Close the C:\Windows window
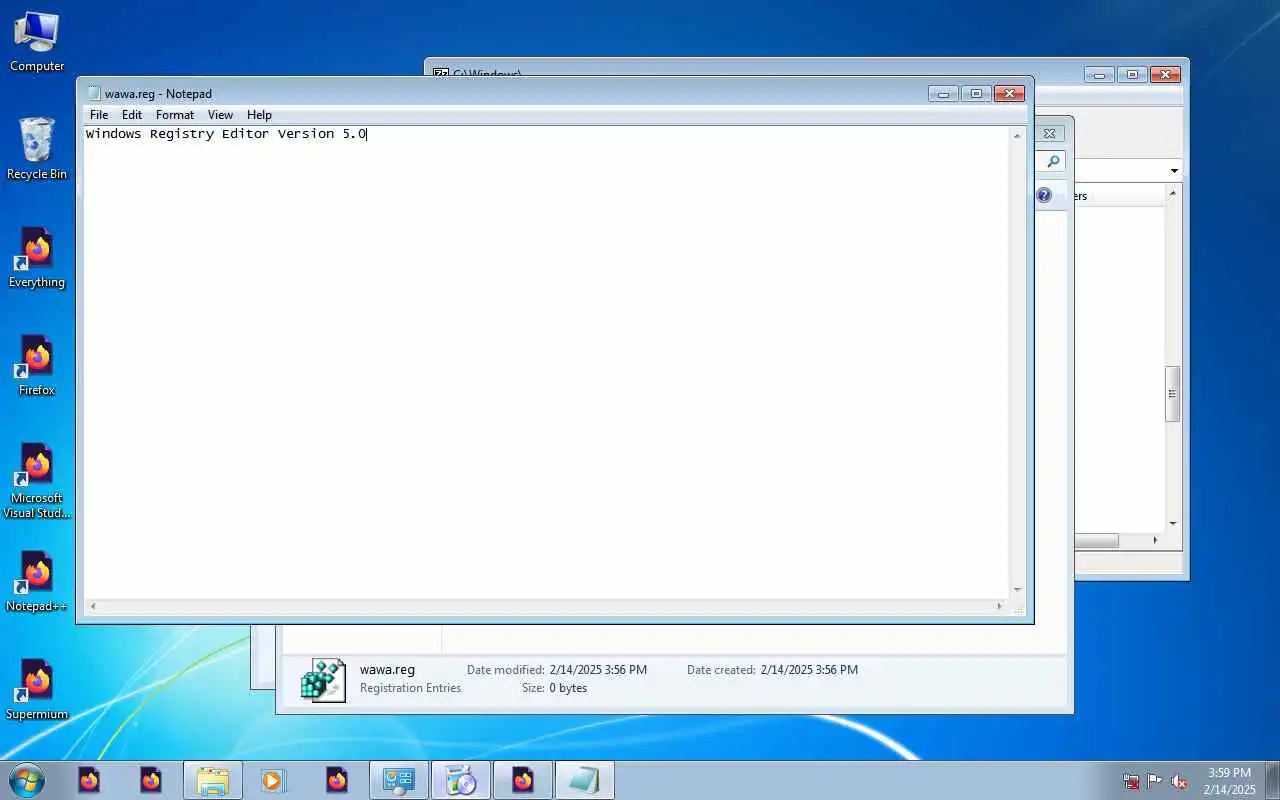 click(1165, 75)
